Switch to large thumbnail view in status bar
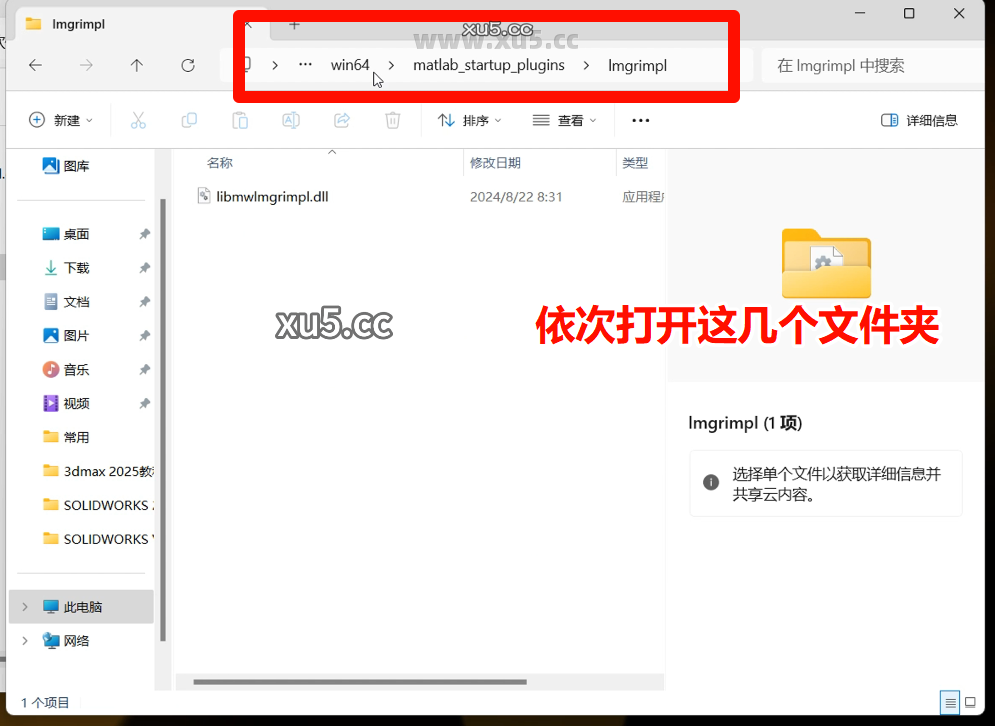The image size is (995, 726). (970, 703)
